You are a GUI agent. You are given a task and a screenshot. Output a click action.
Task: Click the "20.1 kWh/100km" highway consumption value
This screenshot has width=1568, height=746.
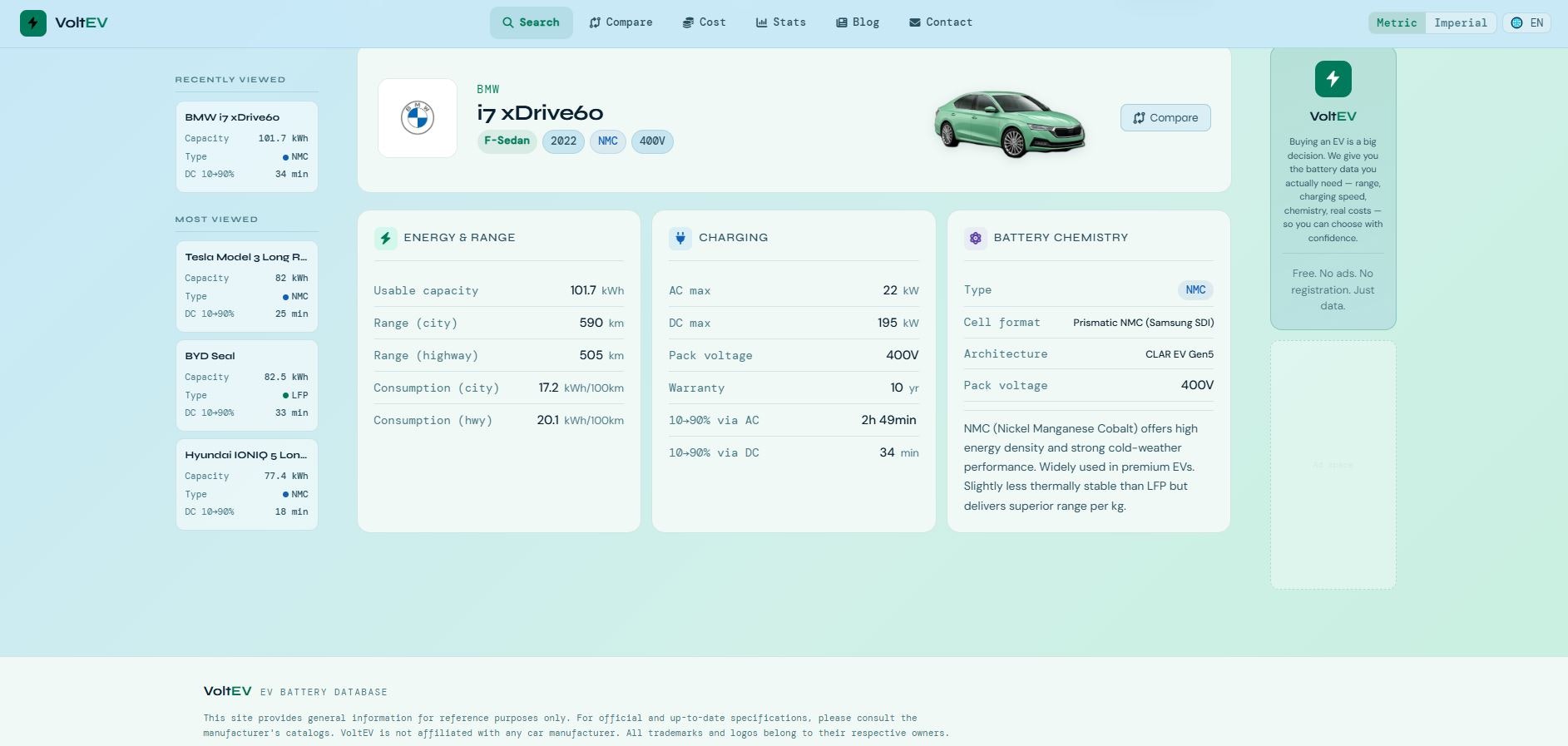(x=580, y=420)
